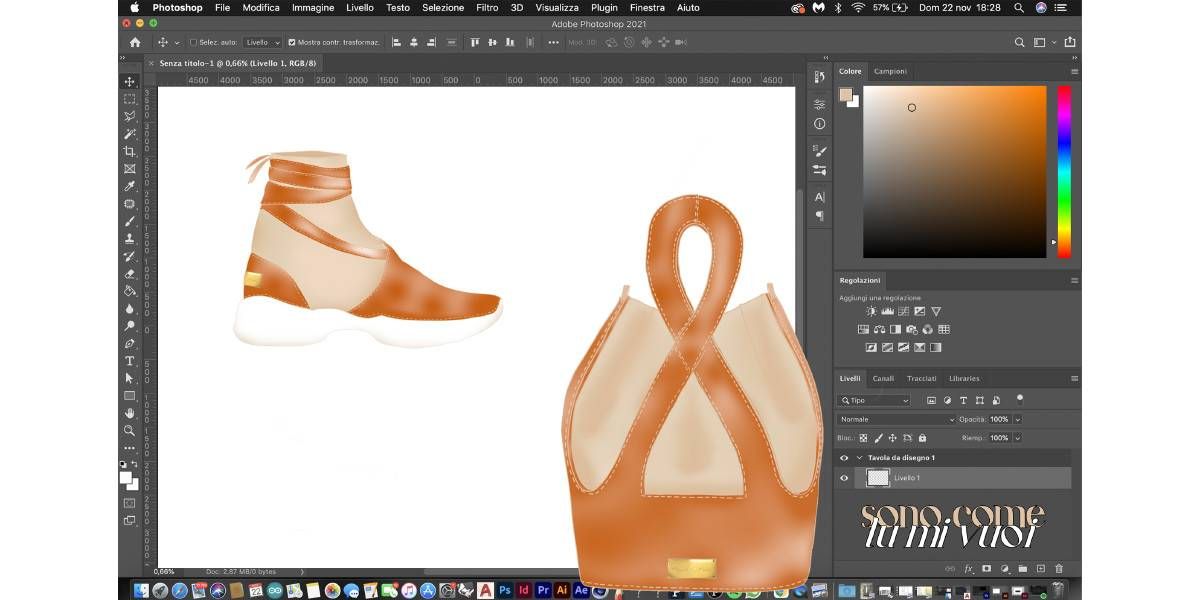
Task: Select the Zoom tool
Action: (129, 430)
